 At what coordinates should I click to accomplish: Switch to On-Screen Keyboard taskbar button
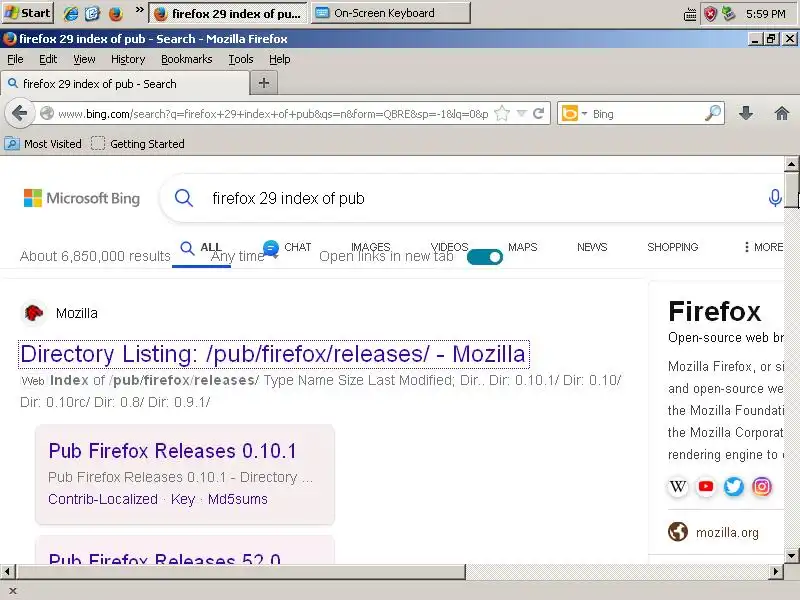391,13
